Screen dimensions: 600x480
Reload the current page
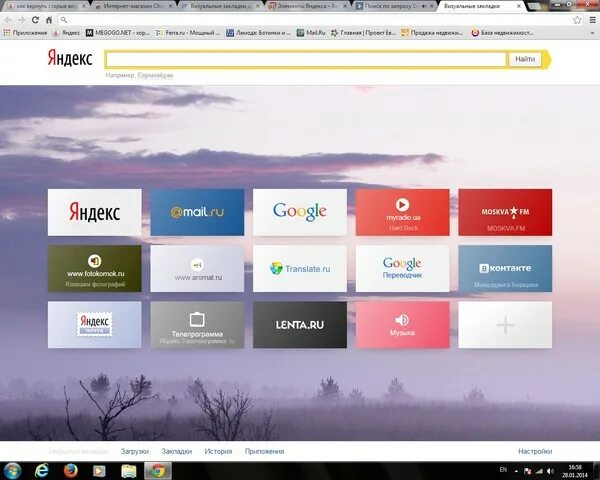[x=35, y=20]
